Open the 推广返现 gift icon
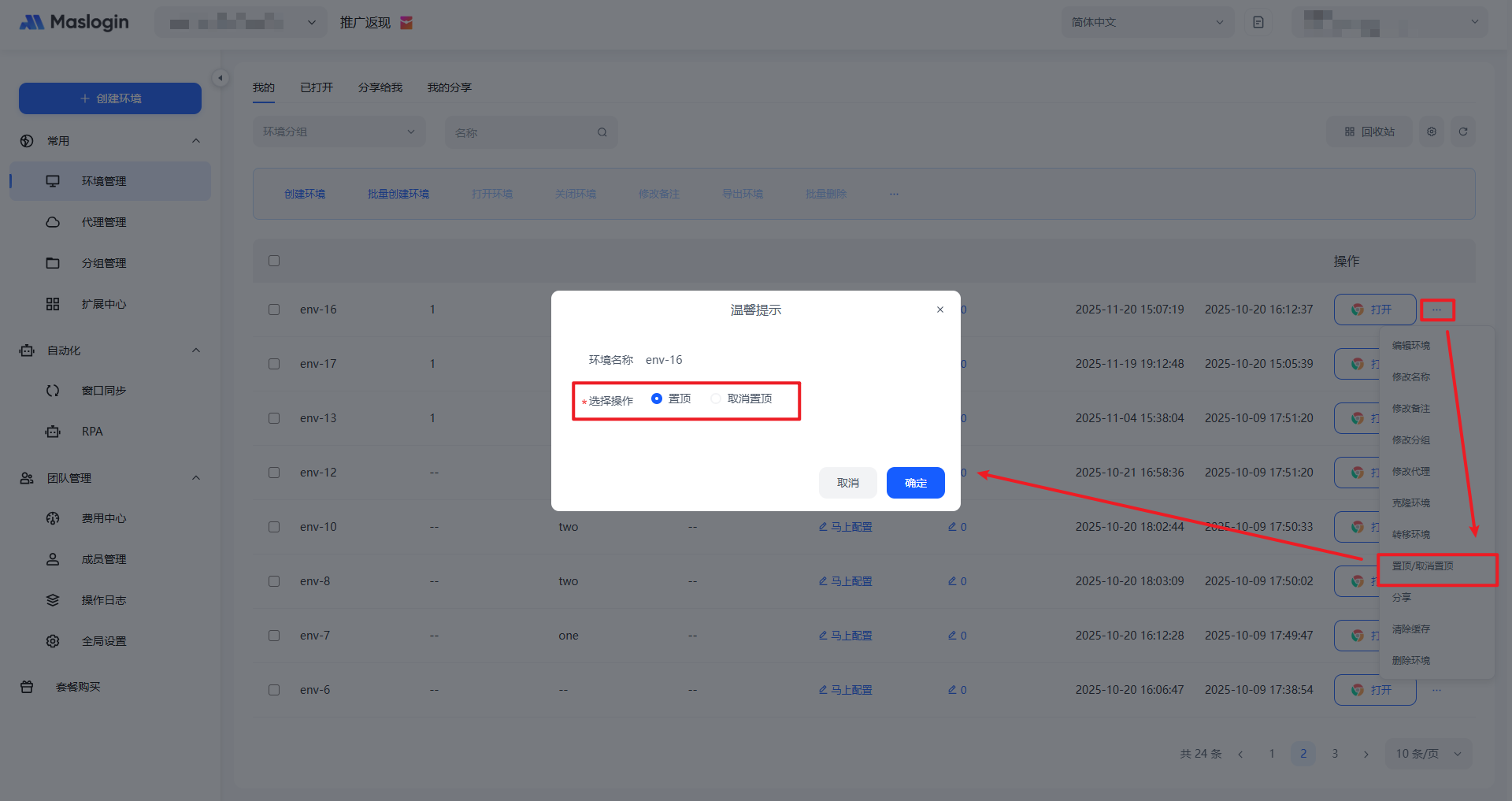The height and width of the screenshot is (801, 1512). 406,23
